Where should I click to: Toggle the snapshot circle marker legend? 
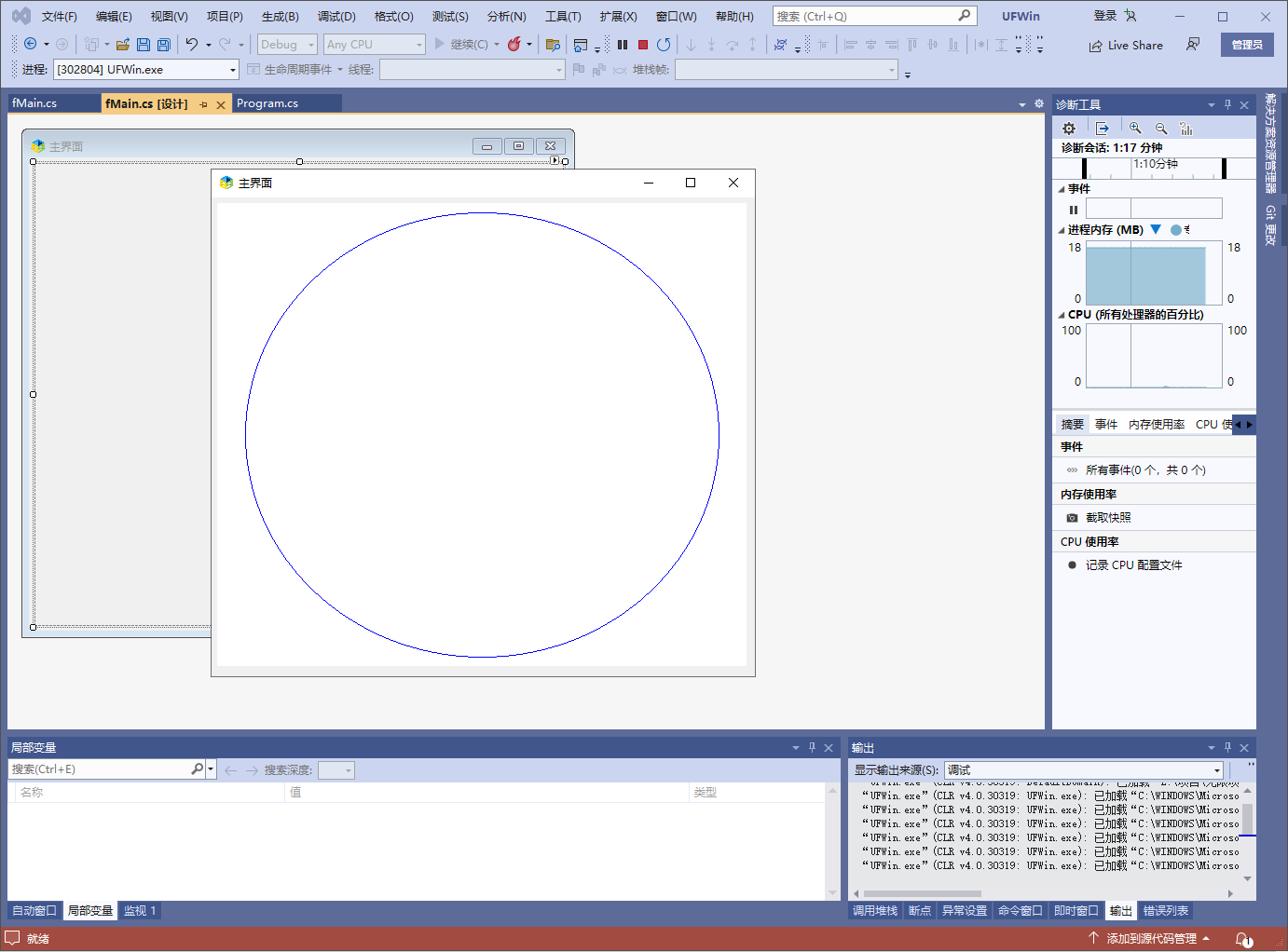(x=1176, y=229)
